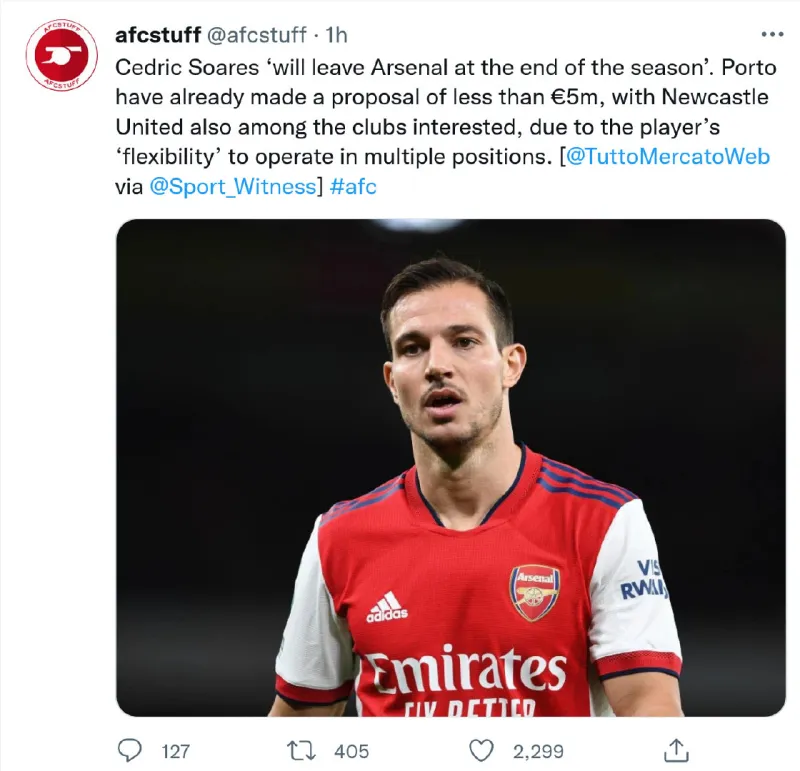Open the @TuttoMercatoWeb mention link
800x771 pixels.
coord(668,157)
